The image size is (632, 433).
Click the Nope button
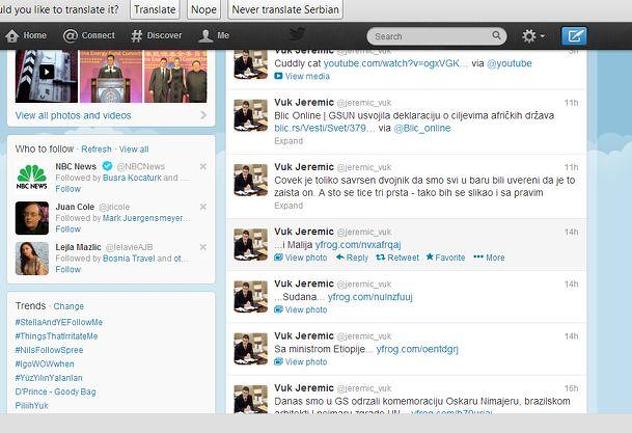(x=204, y=10)
